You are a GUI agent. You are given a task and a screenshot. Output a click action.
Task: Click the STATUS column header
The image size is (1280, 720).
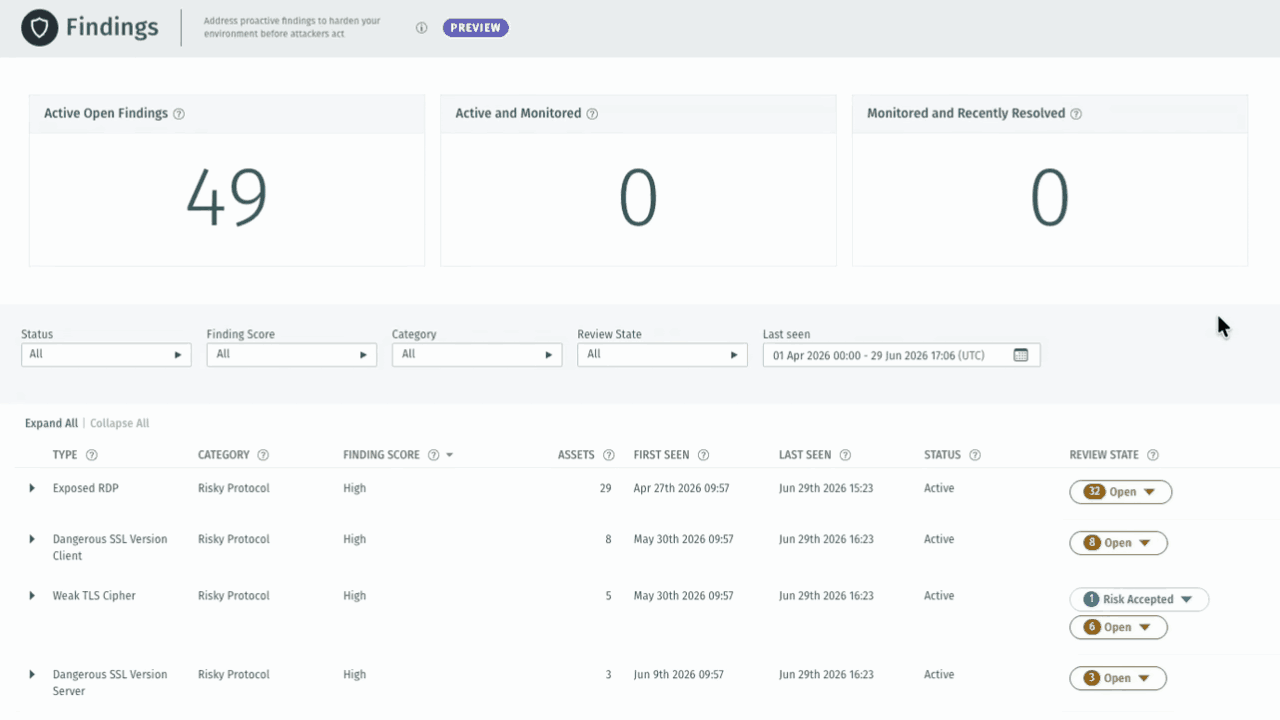[x=942, y=455]
